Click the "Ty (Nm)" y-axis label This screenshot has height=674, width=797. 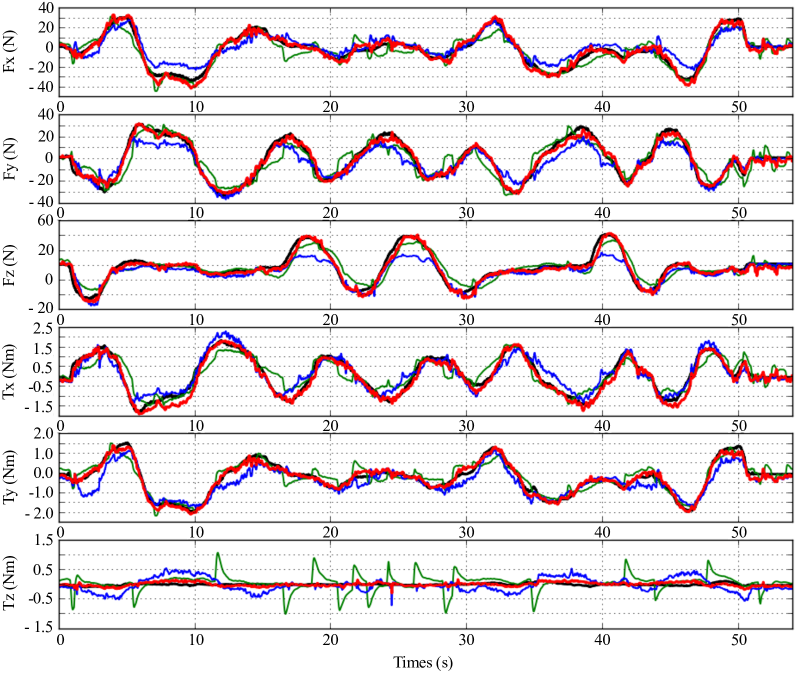pos(10,477)
